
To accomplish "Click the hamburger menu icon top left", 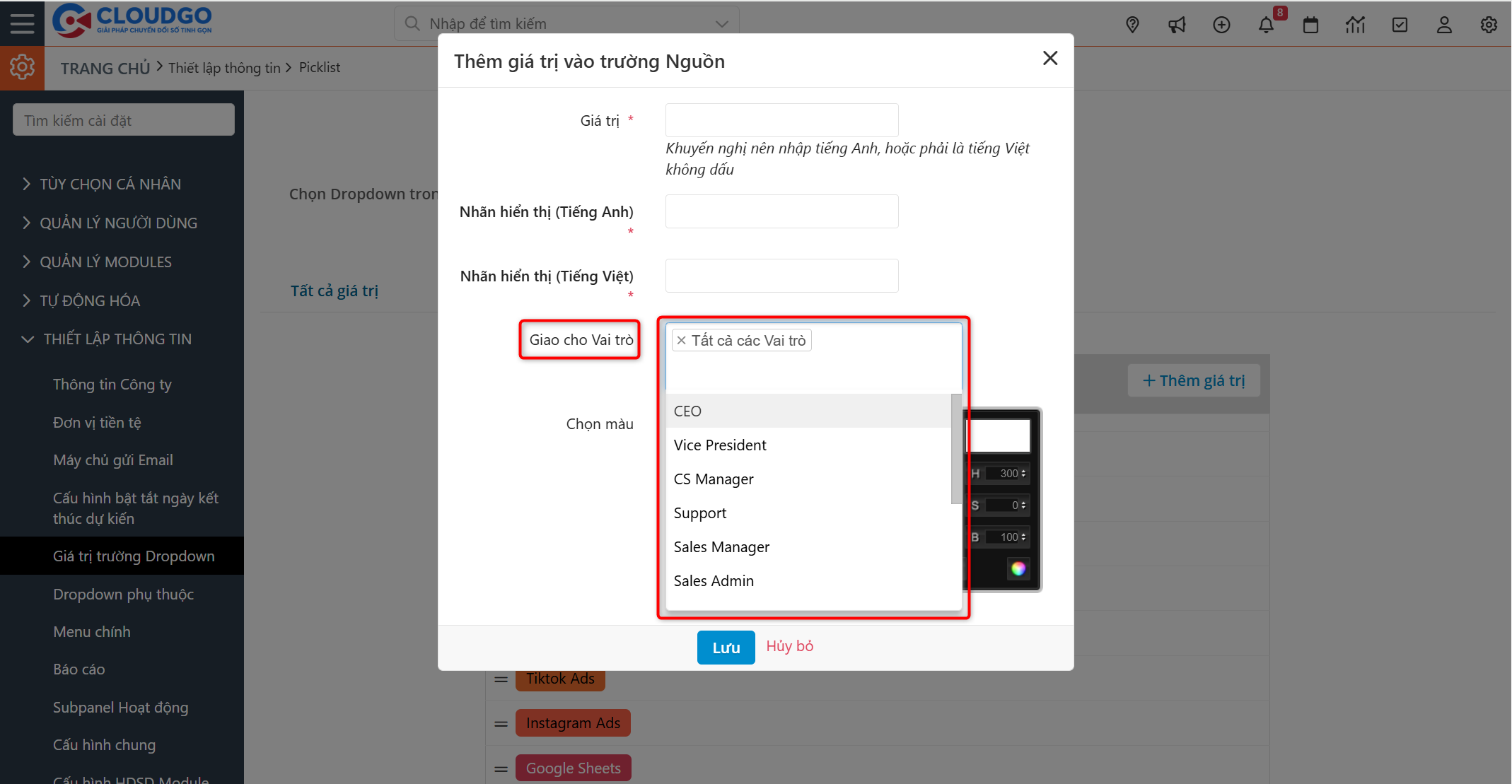I will click(x=22, y=23).
